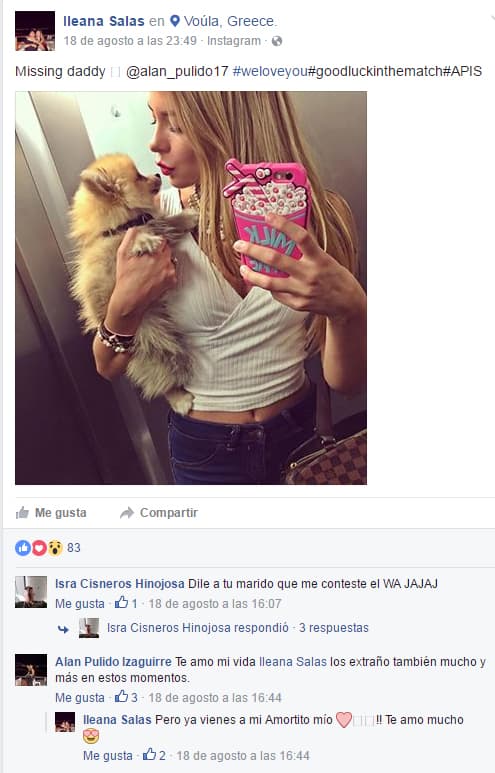Image resolution: width=495 pixels, height=773 pixels.
Task: Toggle Me gusta on Alan Pulido Izaguirre's comment
Action: pyautogui.click(x=80, y=698)
